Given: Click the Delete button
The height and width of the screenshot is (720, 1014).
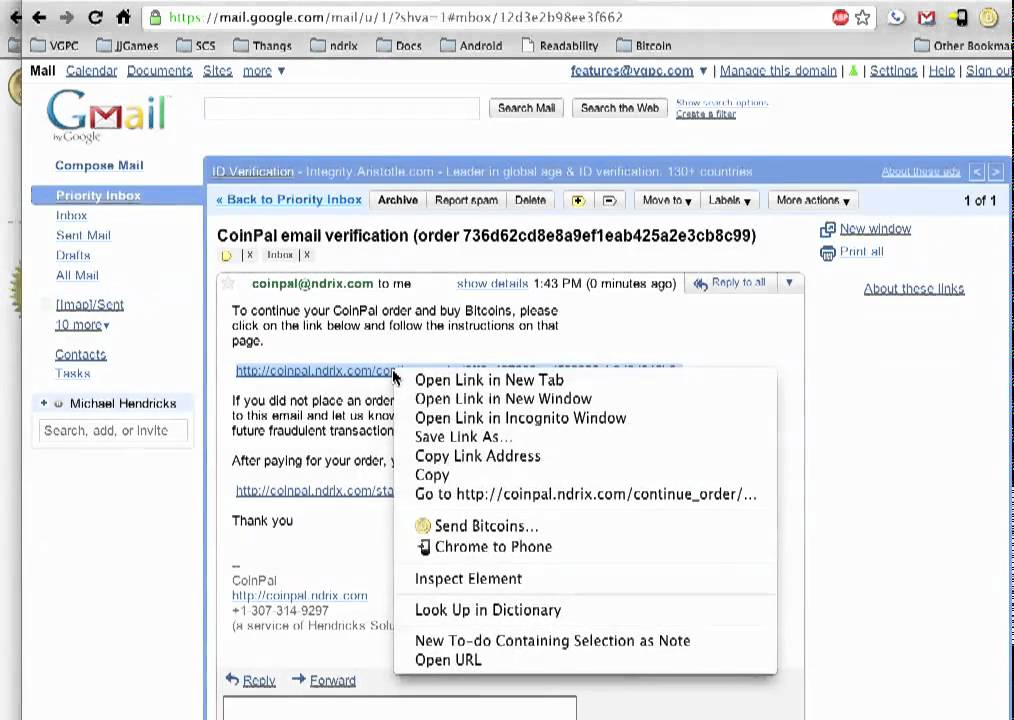Looking at the screenshot, I should click(x=530, y=201).
